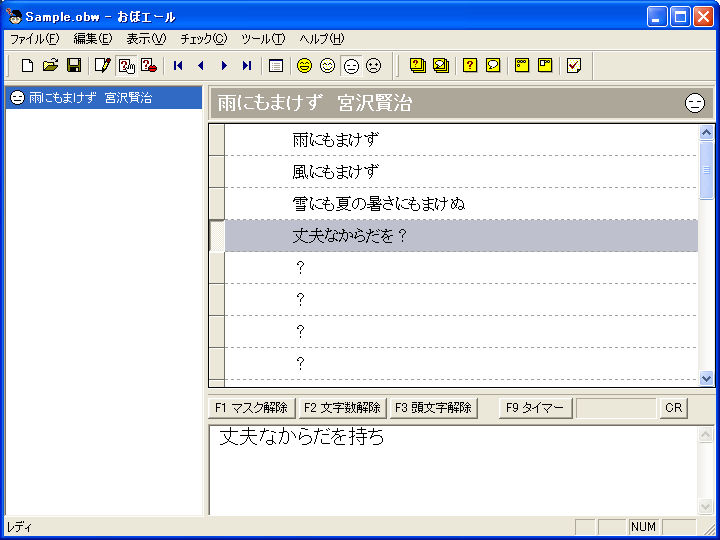Open the チェック(C) menu
Viewport: 720px width, 540px height.
coord(203,39)
